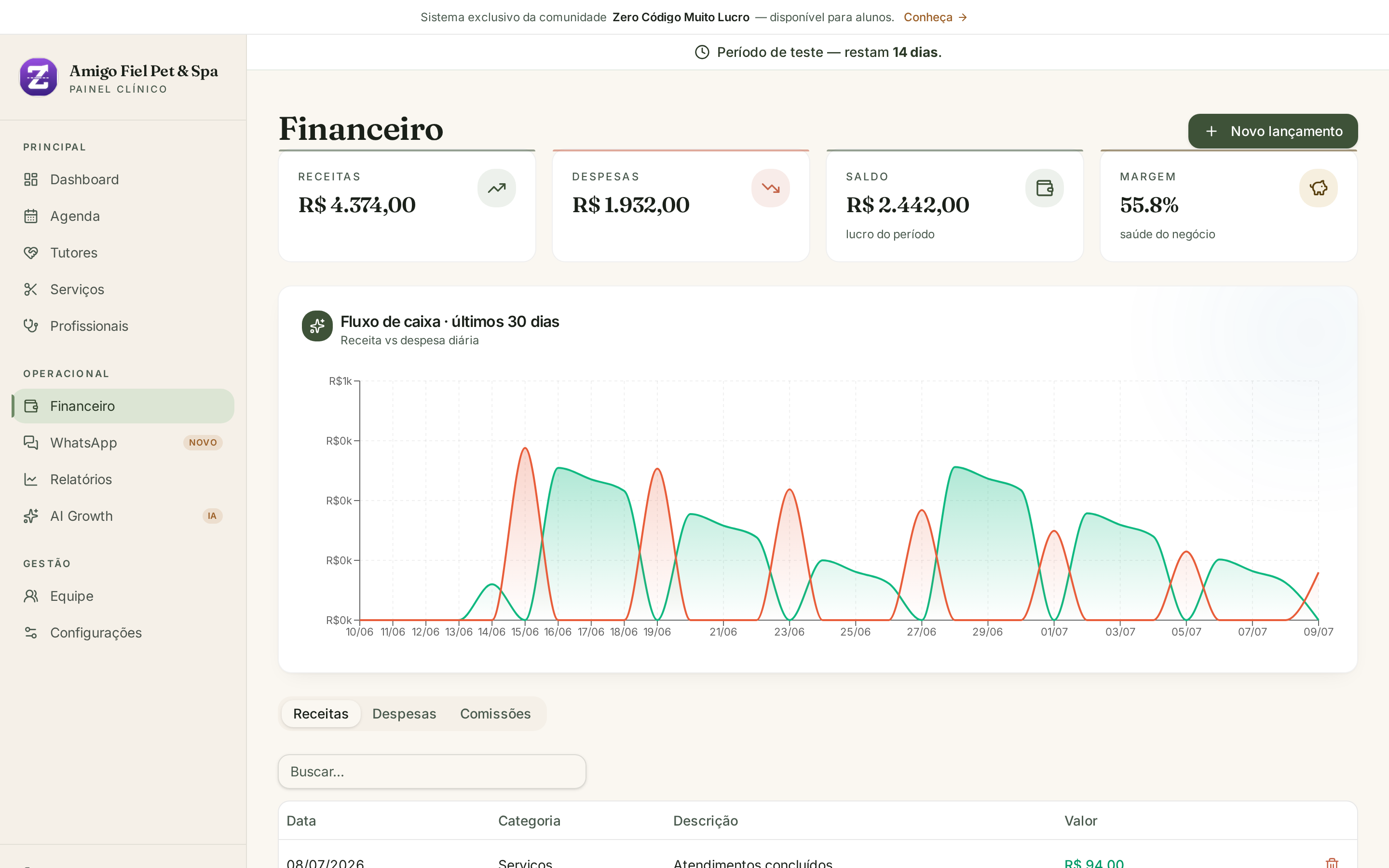Go to Agenda in the sidebar

click(x=123, y=217)
